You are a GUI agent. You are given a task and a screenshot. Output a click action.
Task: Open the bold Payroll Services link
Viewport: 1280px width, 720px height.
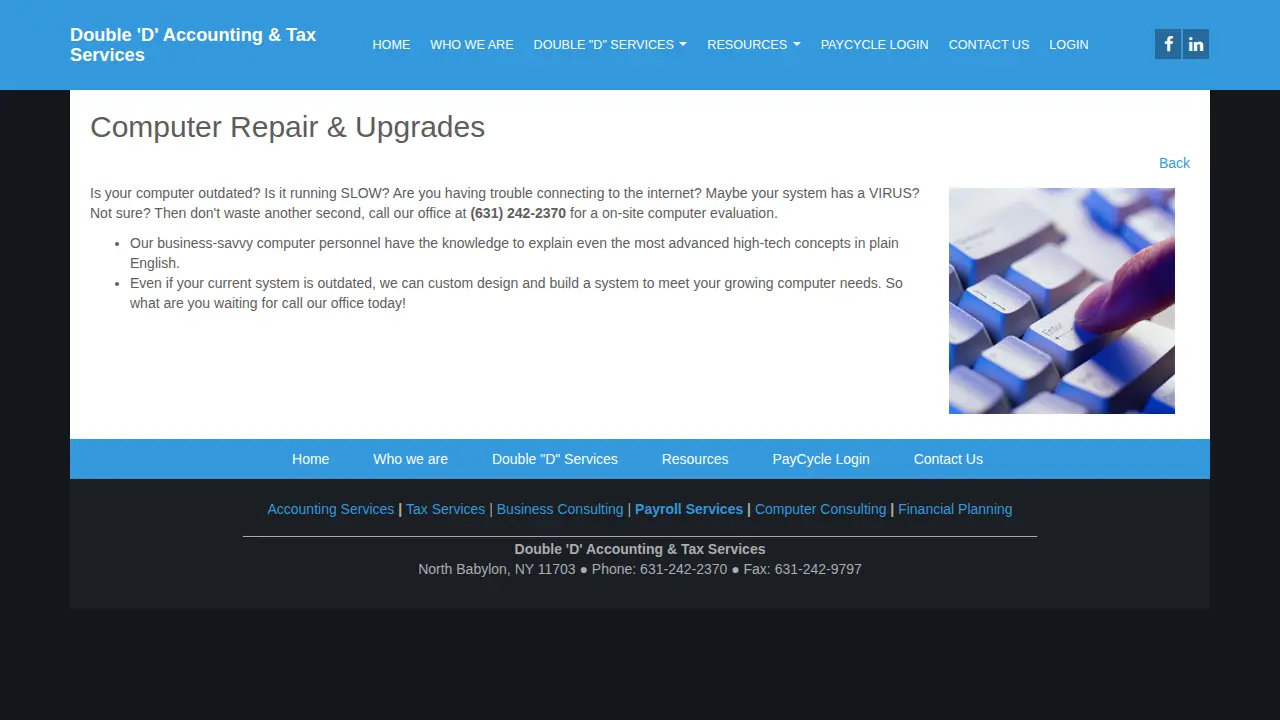689,509
